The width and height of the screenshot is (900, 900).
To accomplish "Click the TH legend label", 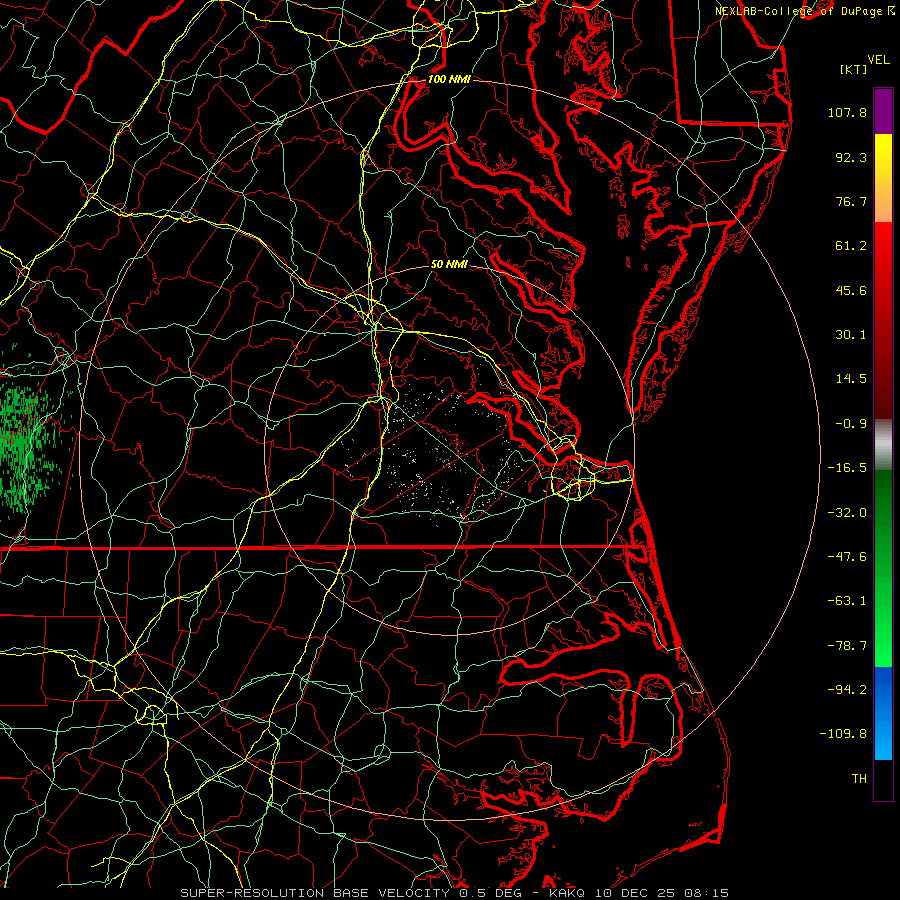I will point(859,779).
